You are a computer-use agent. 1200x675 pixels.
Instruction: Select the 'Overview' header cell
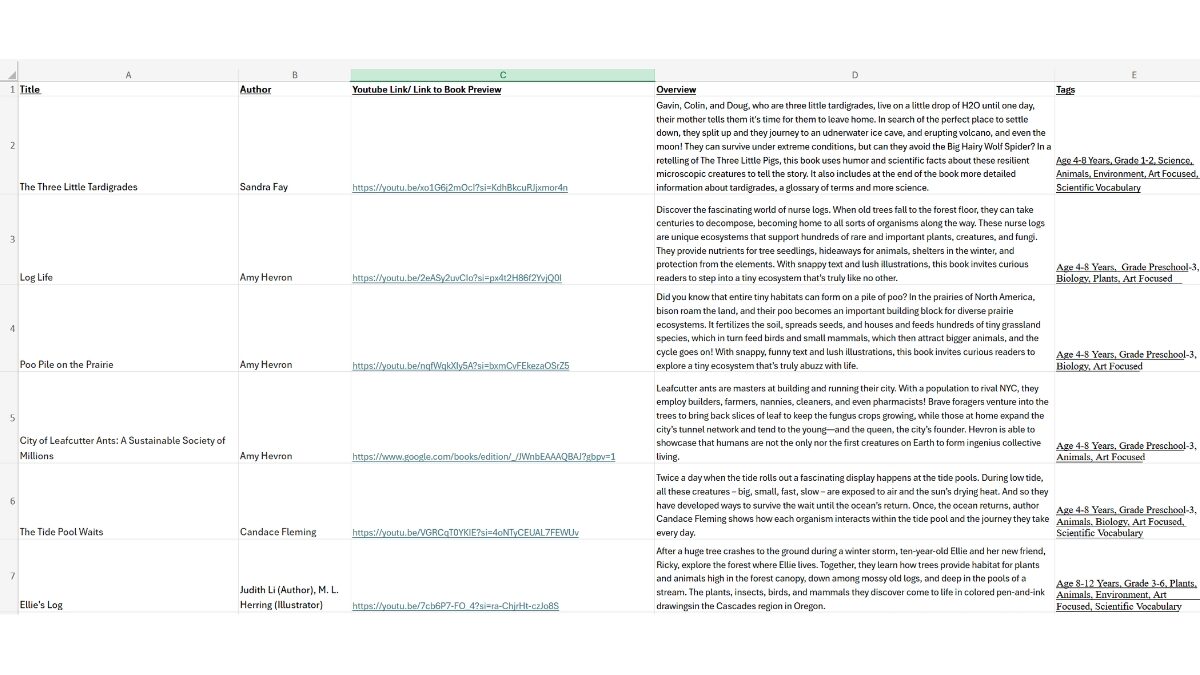pyautogui.click(x=676, y=89)
